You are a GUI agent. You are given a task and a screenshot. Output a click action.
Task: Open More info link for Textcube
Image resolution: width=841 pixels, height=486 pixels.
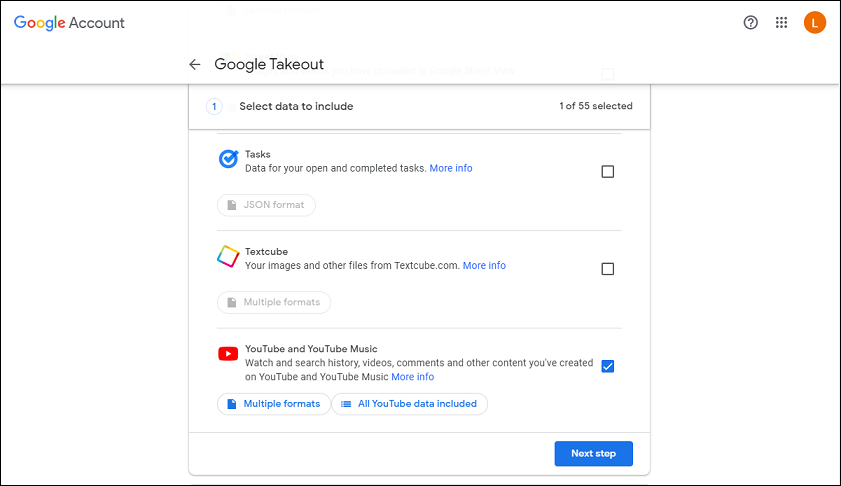tap(484, 266)
